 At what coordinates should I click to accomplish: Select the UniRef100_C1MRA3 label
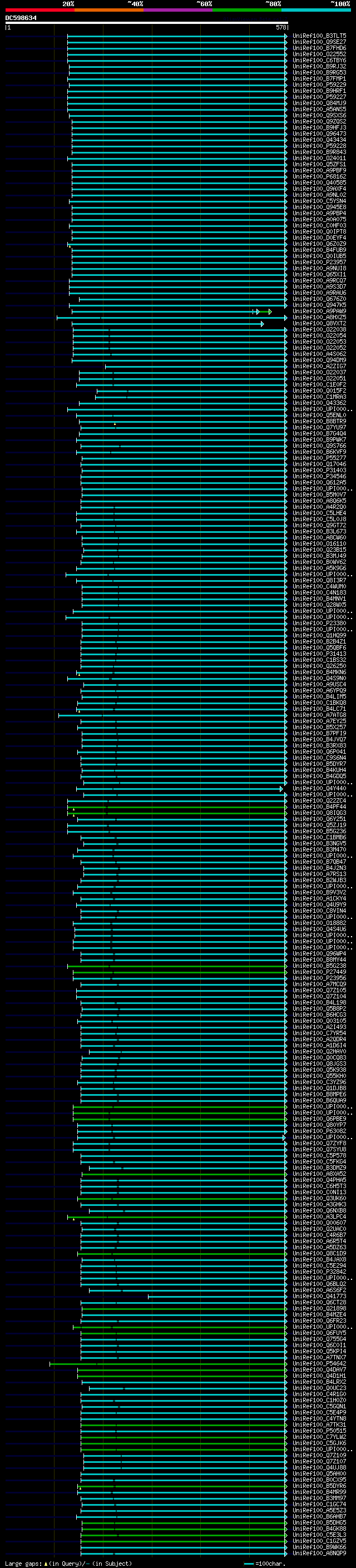319,397
